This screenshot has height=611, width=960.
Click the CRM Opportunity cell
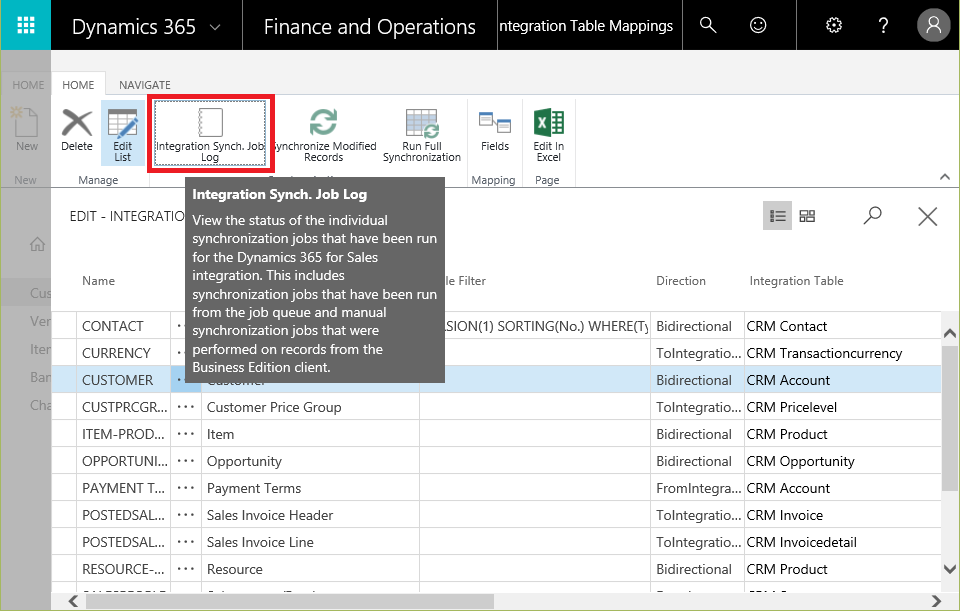pyautogui.click(x=842, y=461)
